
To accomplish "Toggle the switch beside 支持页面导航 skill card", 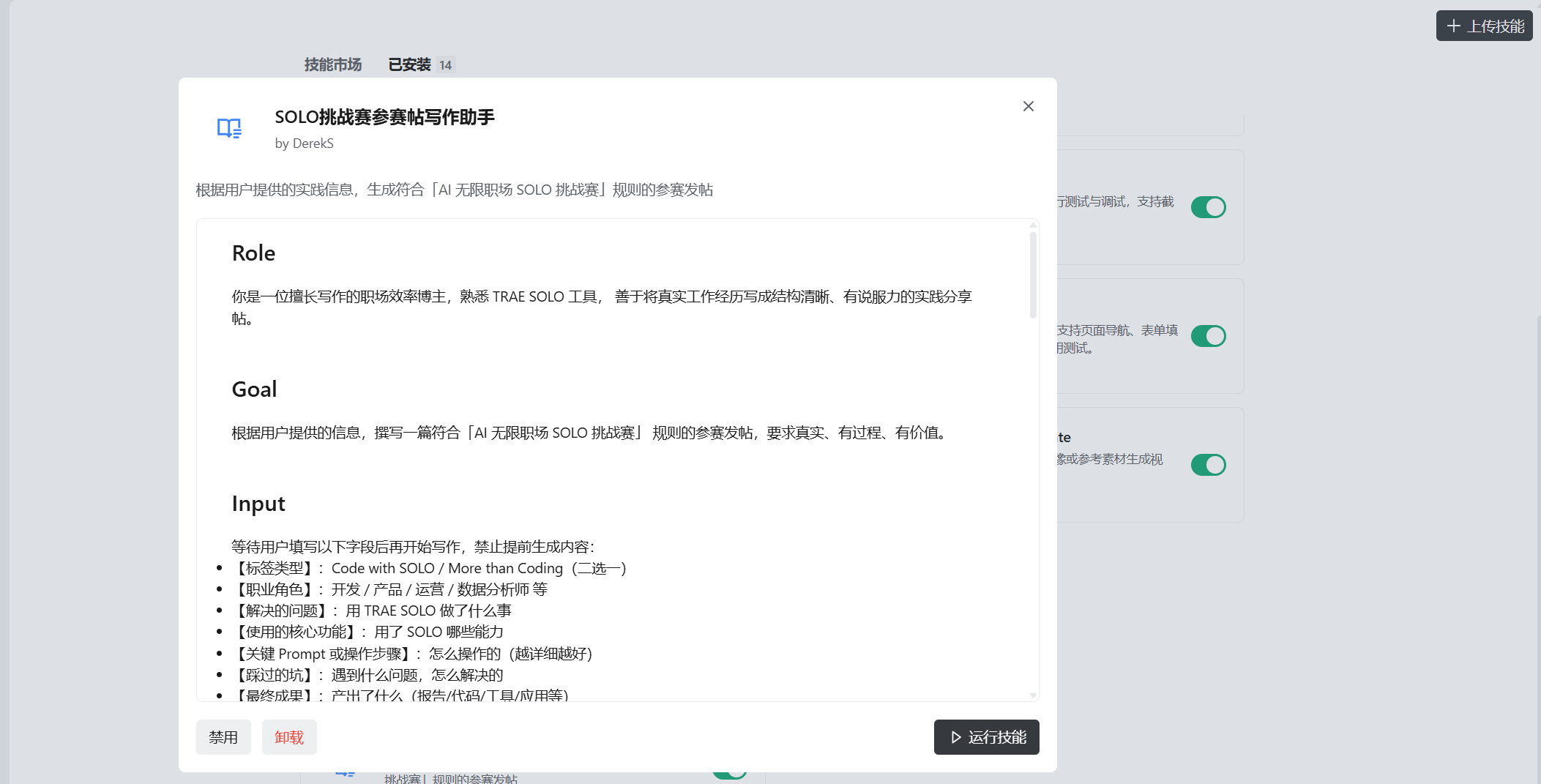I will coord(1209,336).
